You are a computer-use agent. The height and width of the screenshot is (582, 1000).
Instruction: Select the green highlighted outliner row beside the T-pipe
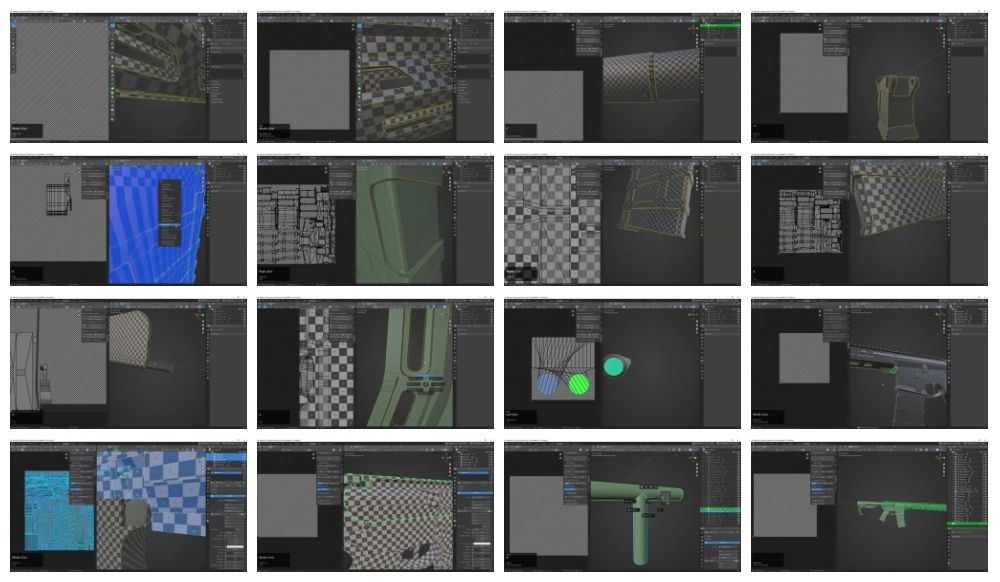(718, 510)
